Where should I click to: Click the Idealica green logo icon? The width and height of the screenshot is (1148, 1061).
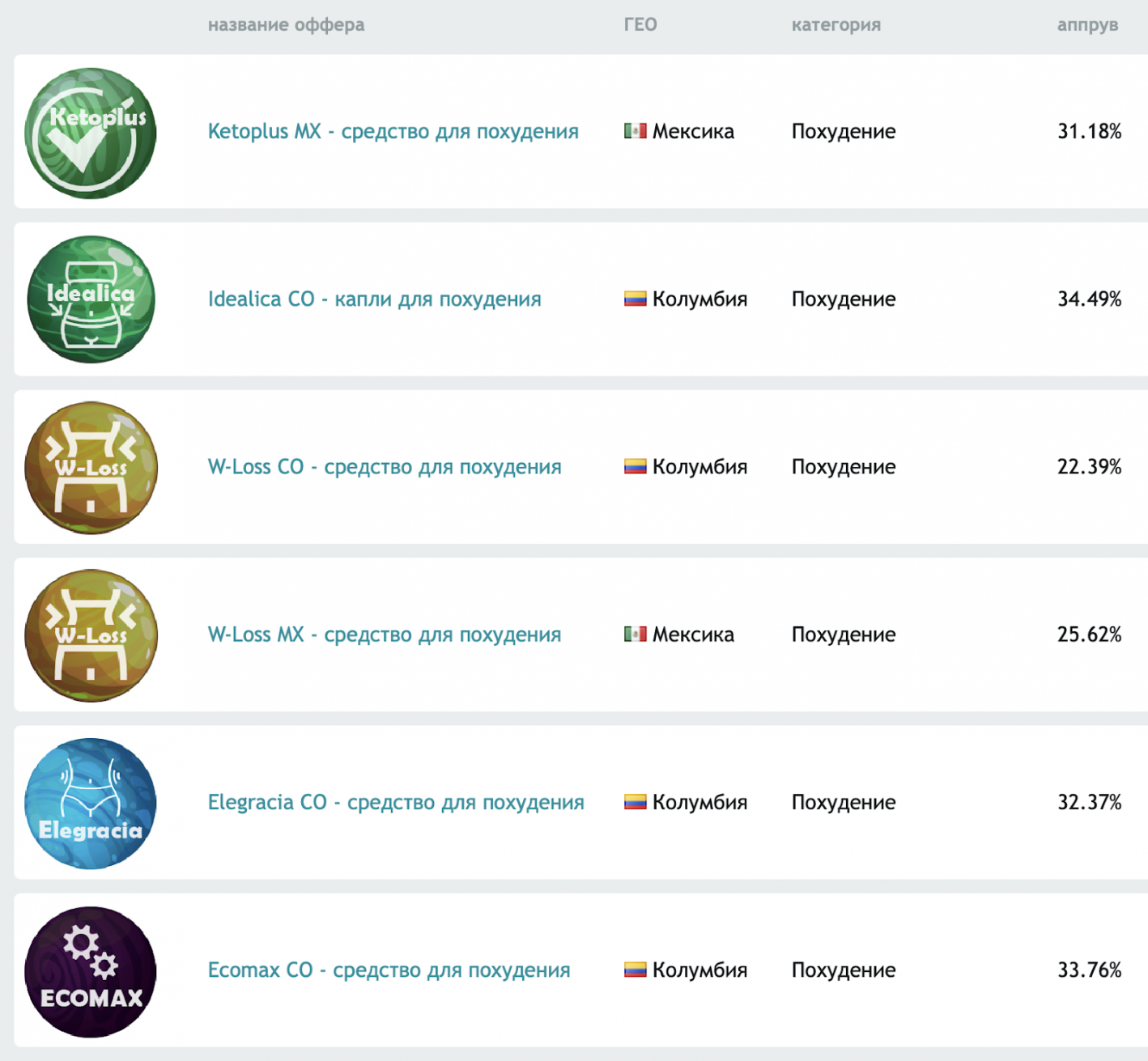pos(91,299)
